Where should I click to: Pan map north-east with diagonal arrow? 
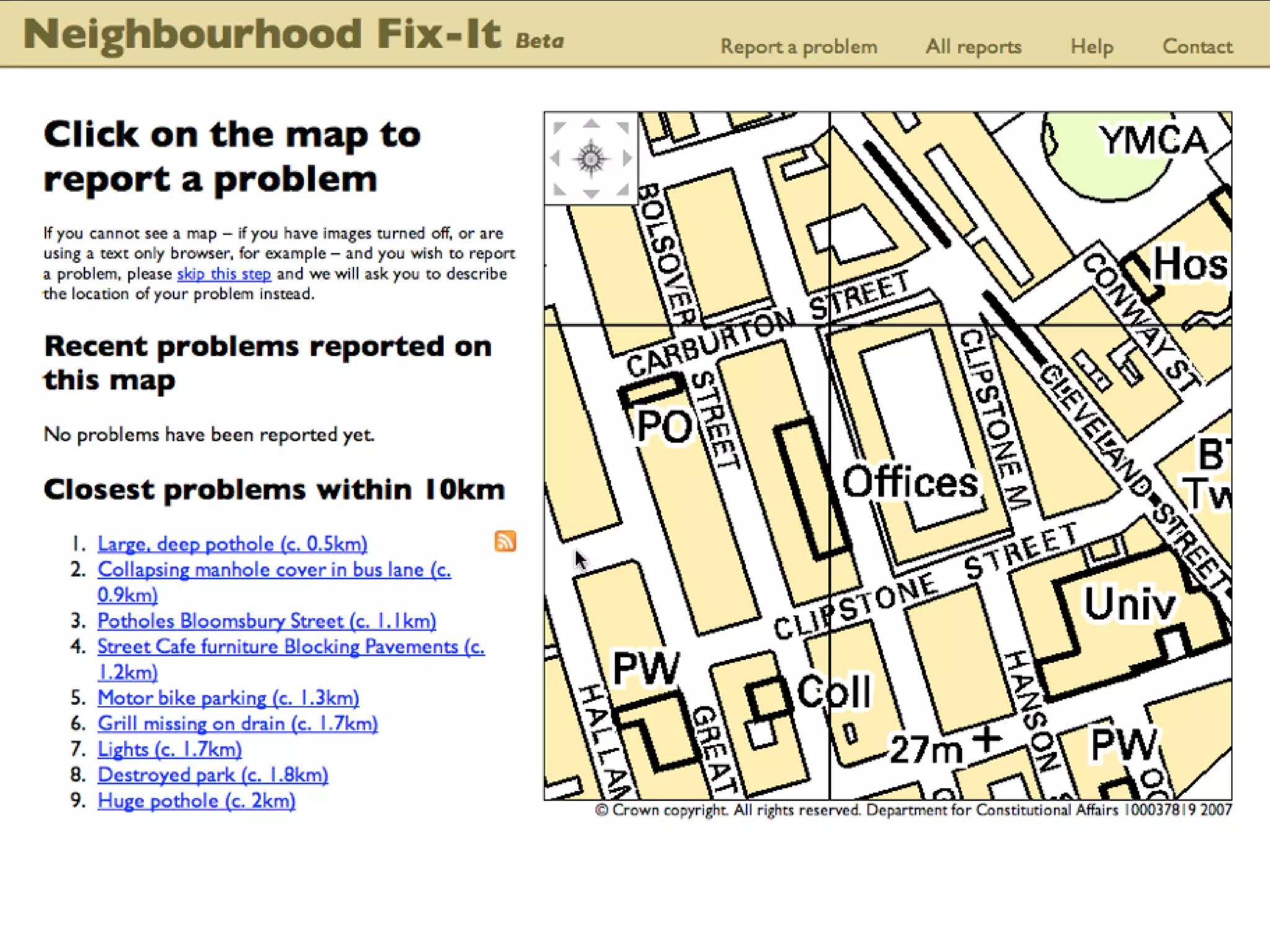pyautogui.click(x=623, y=128)
